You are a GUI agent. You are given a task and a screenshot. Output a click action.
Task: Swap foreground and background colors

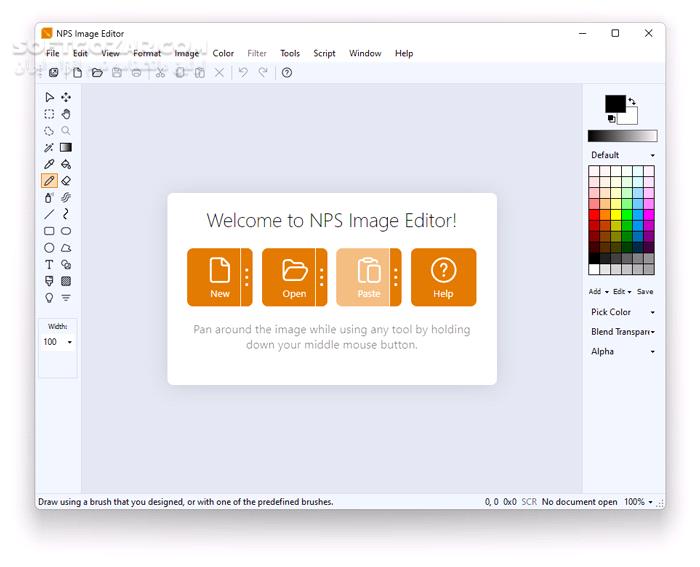pyautogui.click(x=632, y=100)
